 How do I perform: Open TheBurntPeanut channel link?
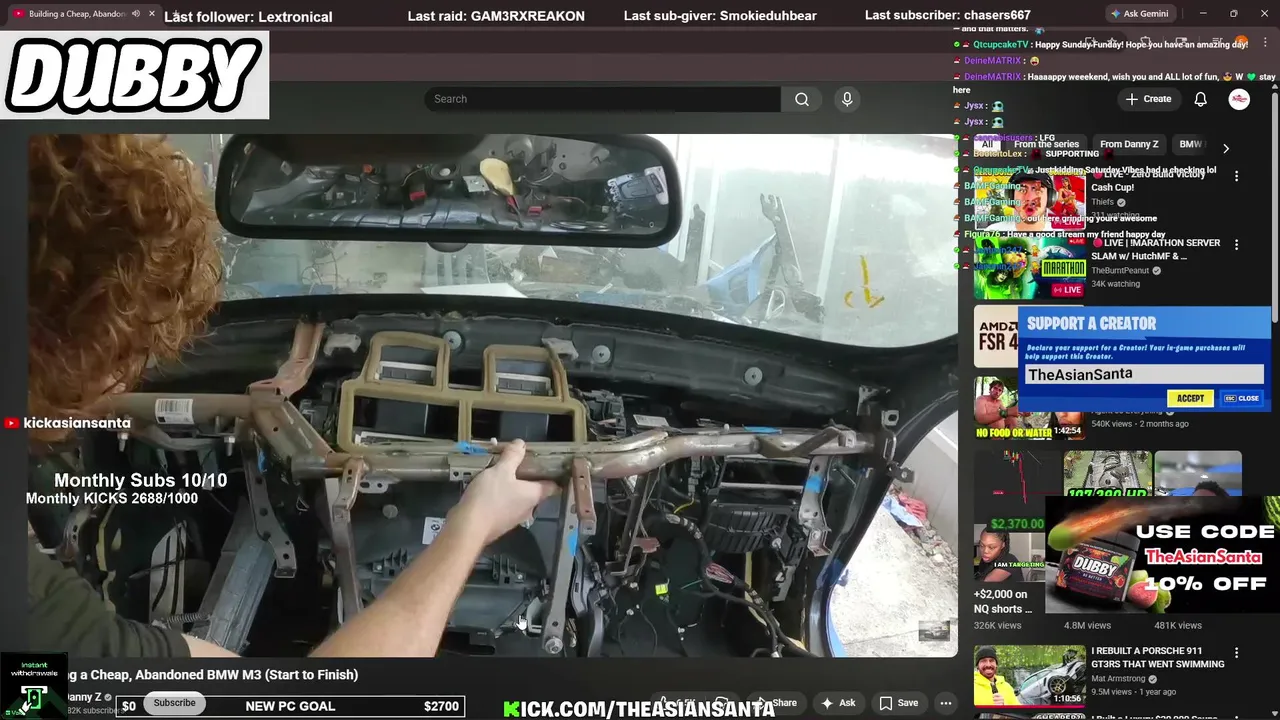(x=1120, y=271)
